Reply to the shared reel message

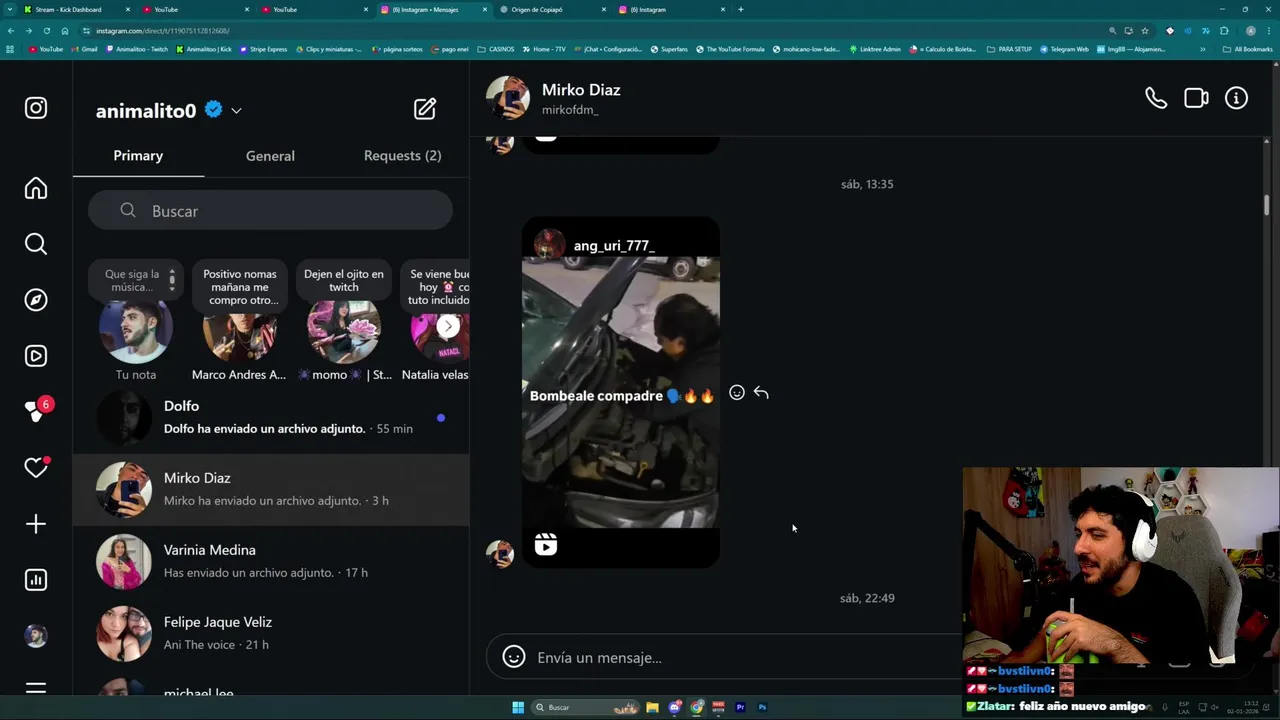click(761, 393)
